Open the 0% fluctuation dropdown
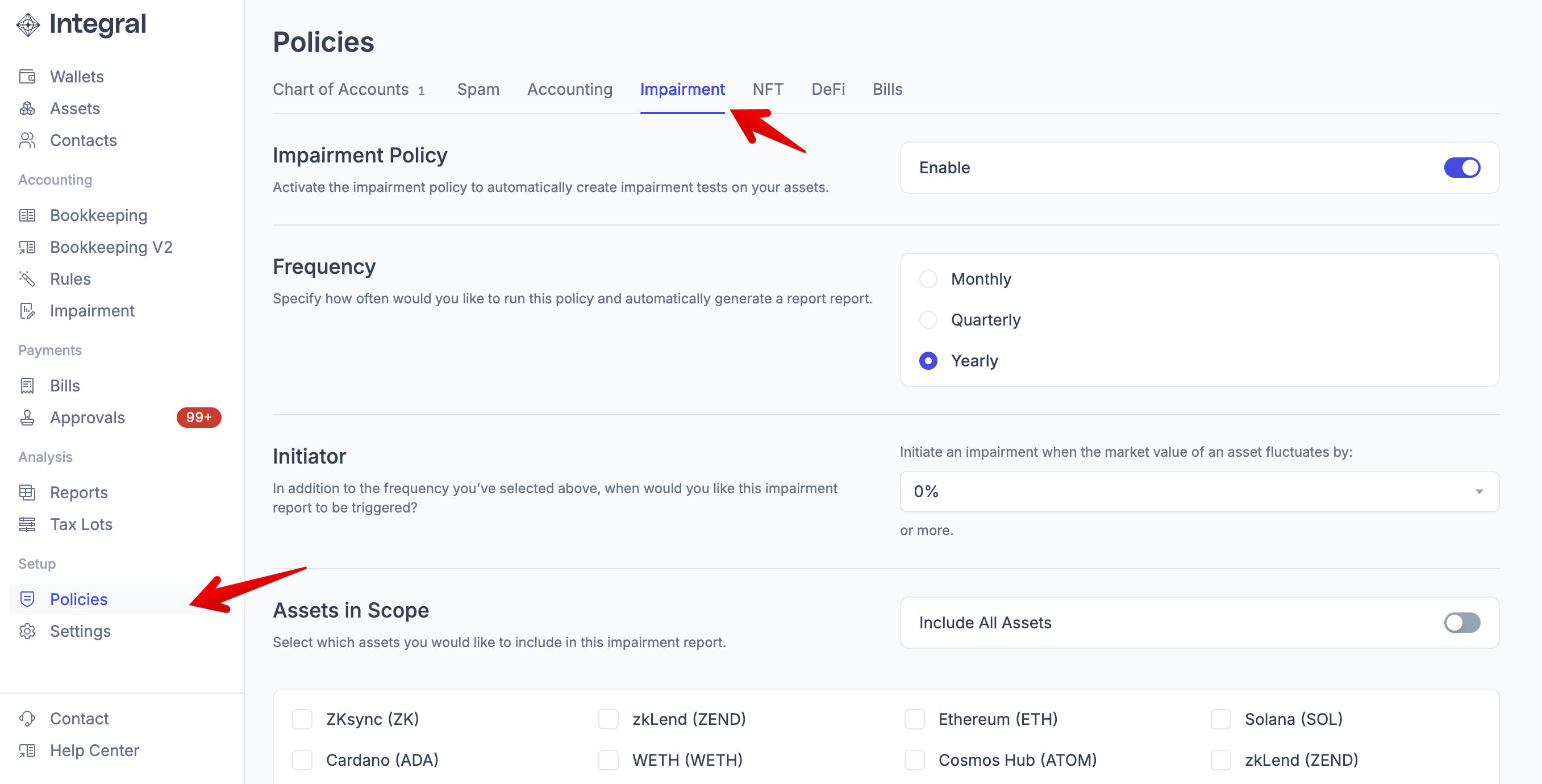The height and width of the screenshot is (784, 1542). [x=1198, y=491]
